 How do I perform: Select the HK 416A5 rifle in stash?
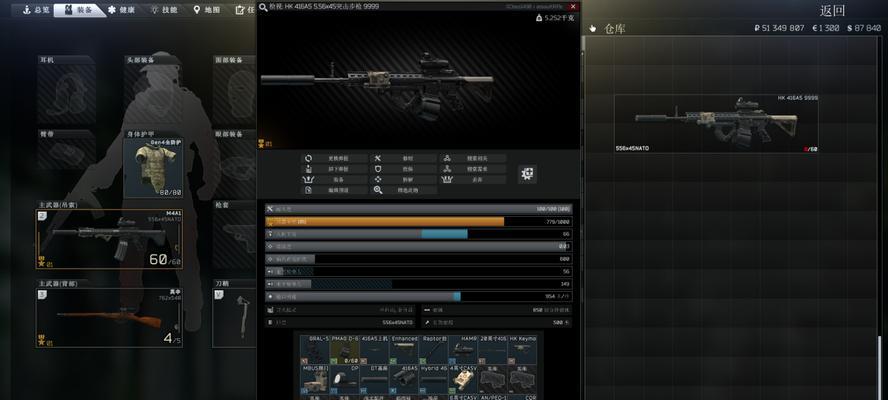point(716,124)
